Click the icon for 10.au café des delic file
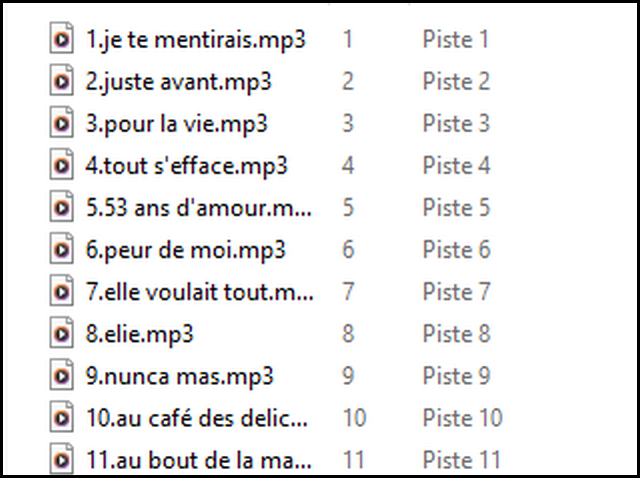 62,418
